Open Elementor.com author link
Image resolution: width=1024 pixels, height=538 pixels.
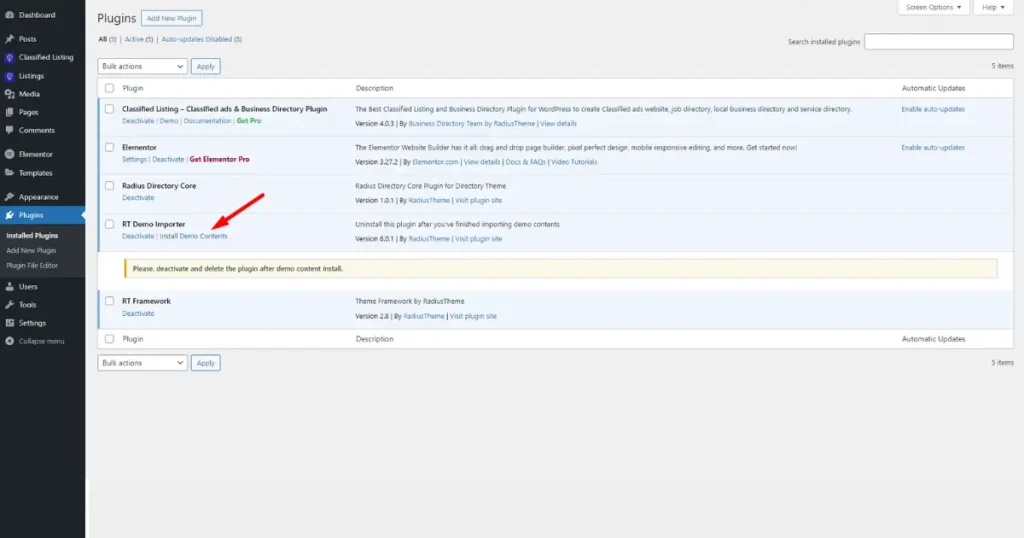tap(435, 162)
